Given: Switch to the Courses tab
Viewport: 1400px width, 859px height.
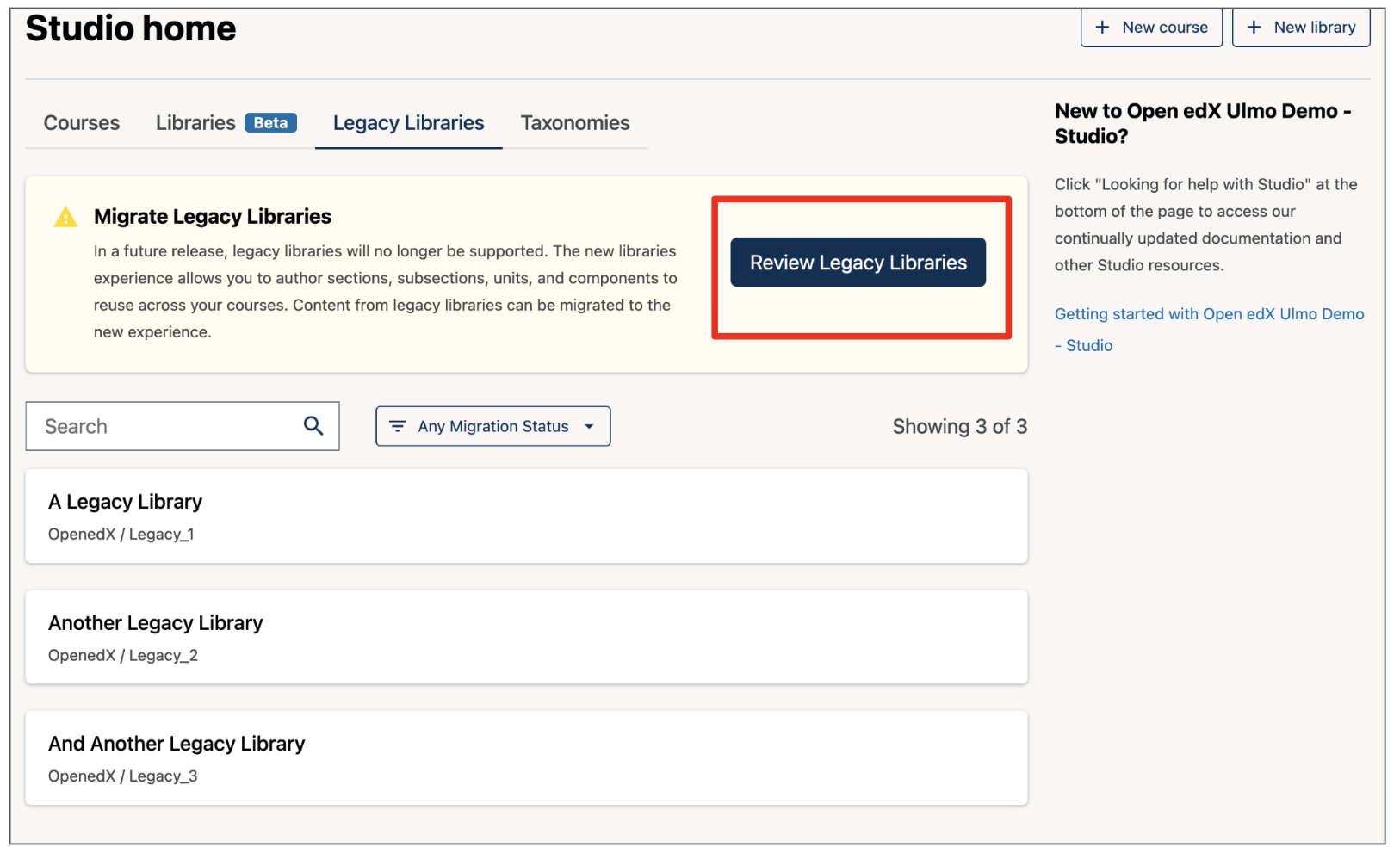Looking at the screenshot, I should coord(81,122).
